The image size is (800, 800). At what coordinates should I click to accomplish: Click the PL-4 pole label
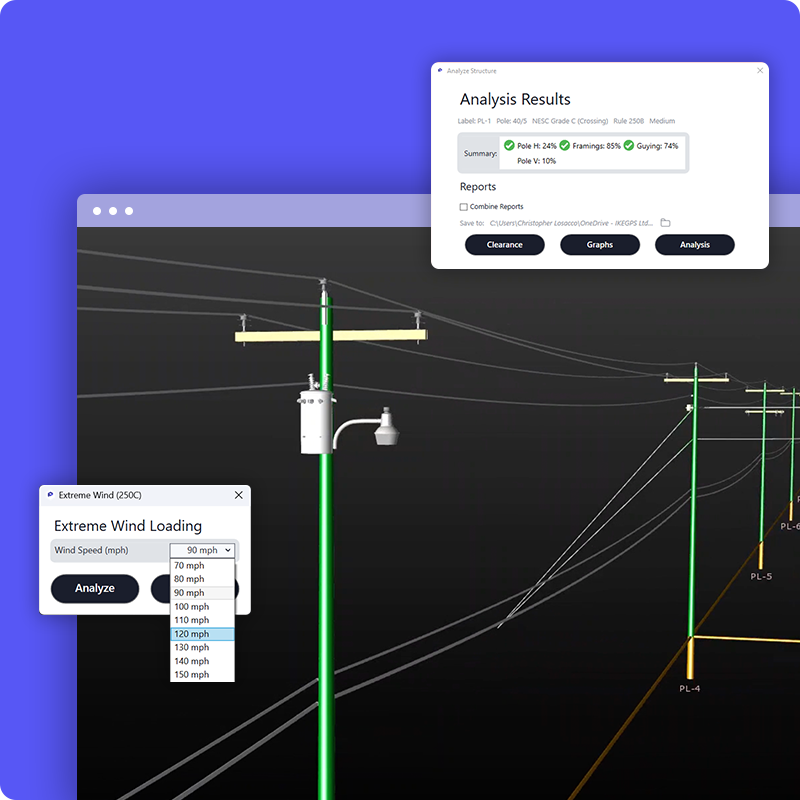tap(689, 689)
